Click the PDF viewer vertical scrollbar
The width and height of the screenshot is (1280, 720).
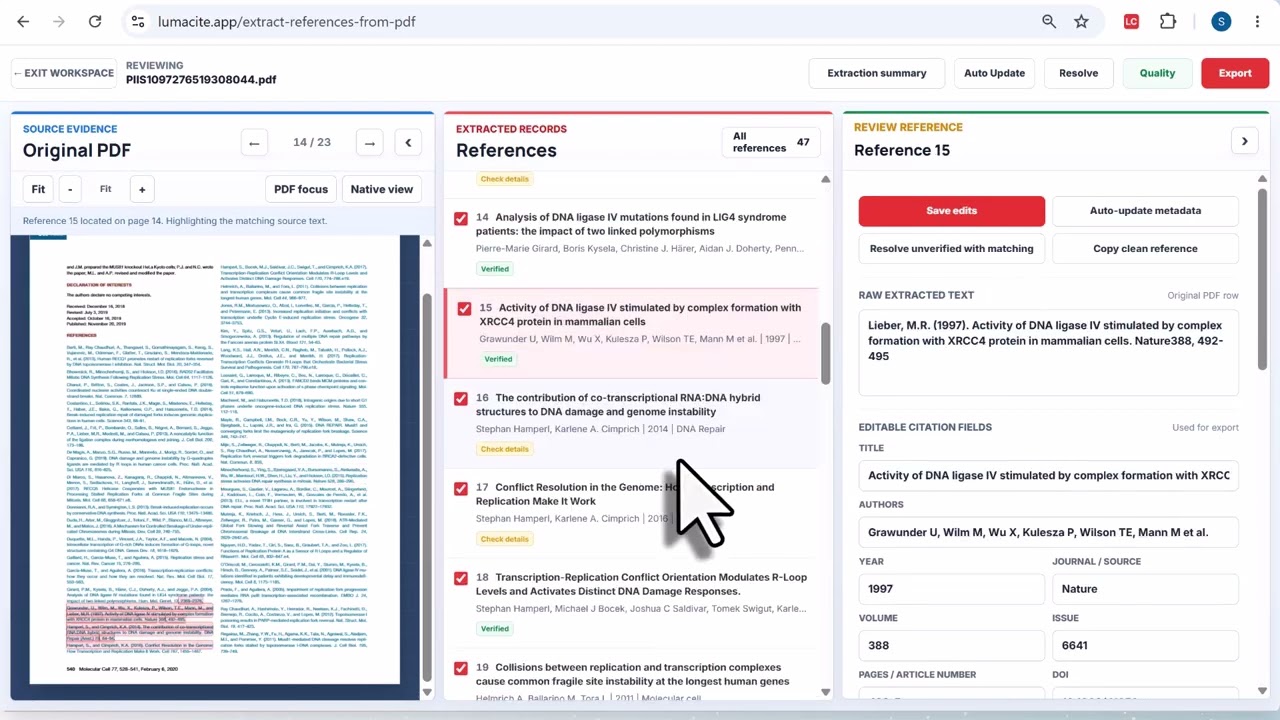click(427, 485)
